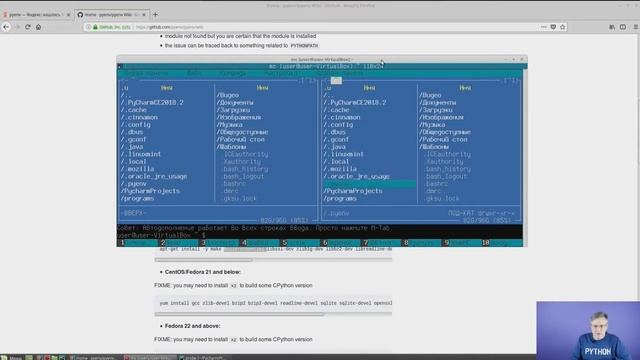Close the pyenv/pyenv Wiki tab
The image size is (640, 360).
tap(144, 15)
